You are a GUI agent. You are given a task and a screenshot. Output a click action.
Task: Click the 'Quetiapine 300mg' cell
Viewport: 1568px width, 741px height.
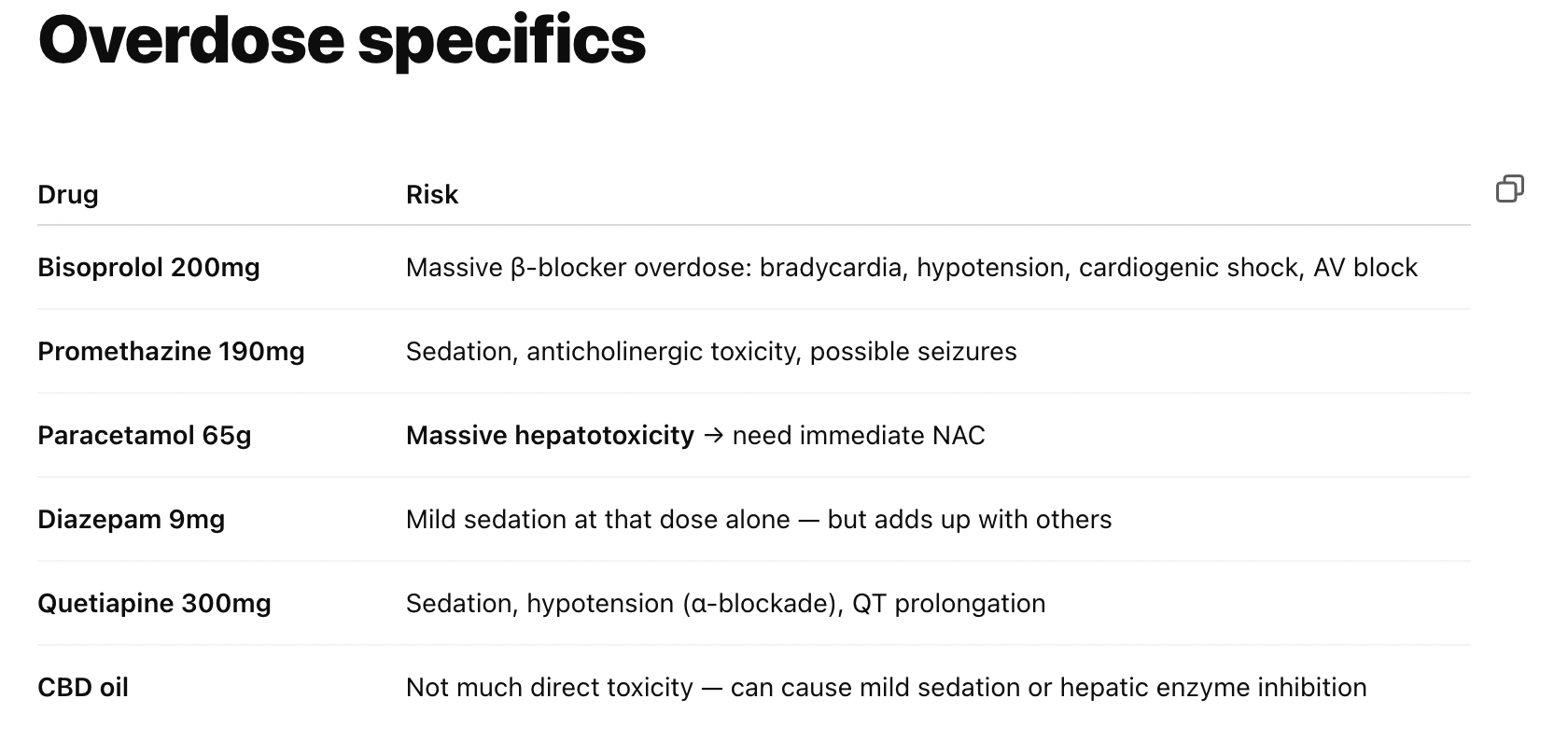point(154,604)
